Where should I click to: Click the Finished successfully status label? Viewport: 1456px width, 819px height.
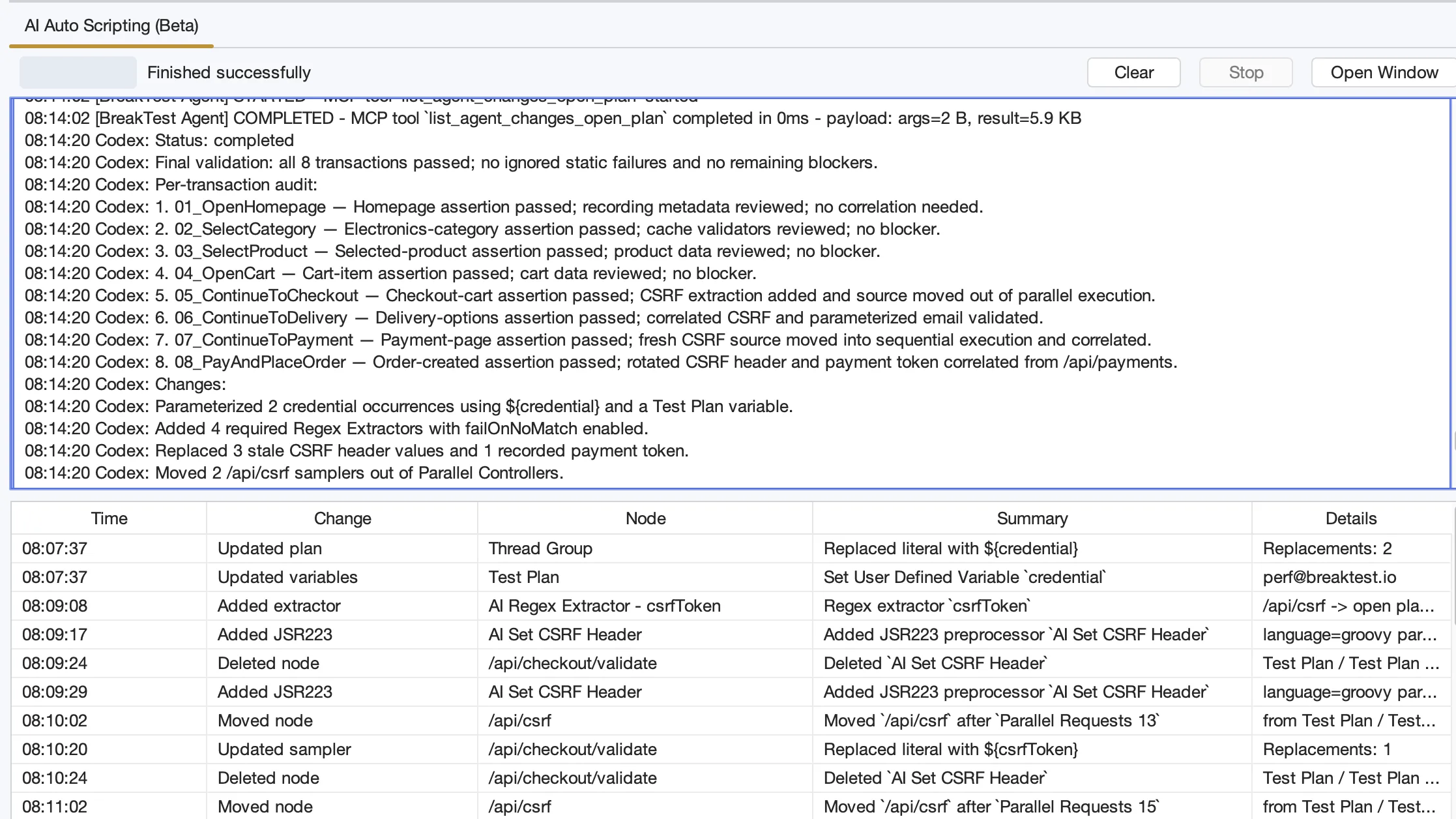pyautogui.click(x=229, y=72)
